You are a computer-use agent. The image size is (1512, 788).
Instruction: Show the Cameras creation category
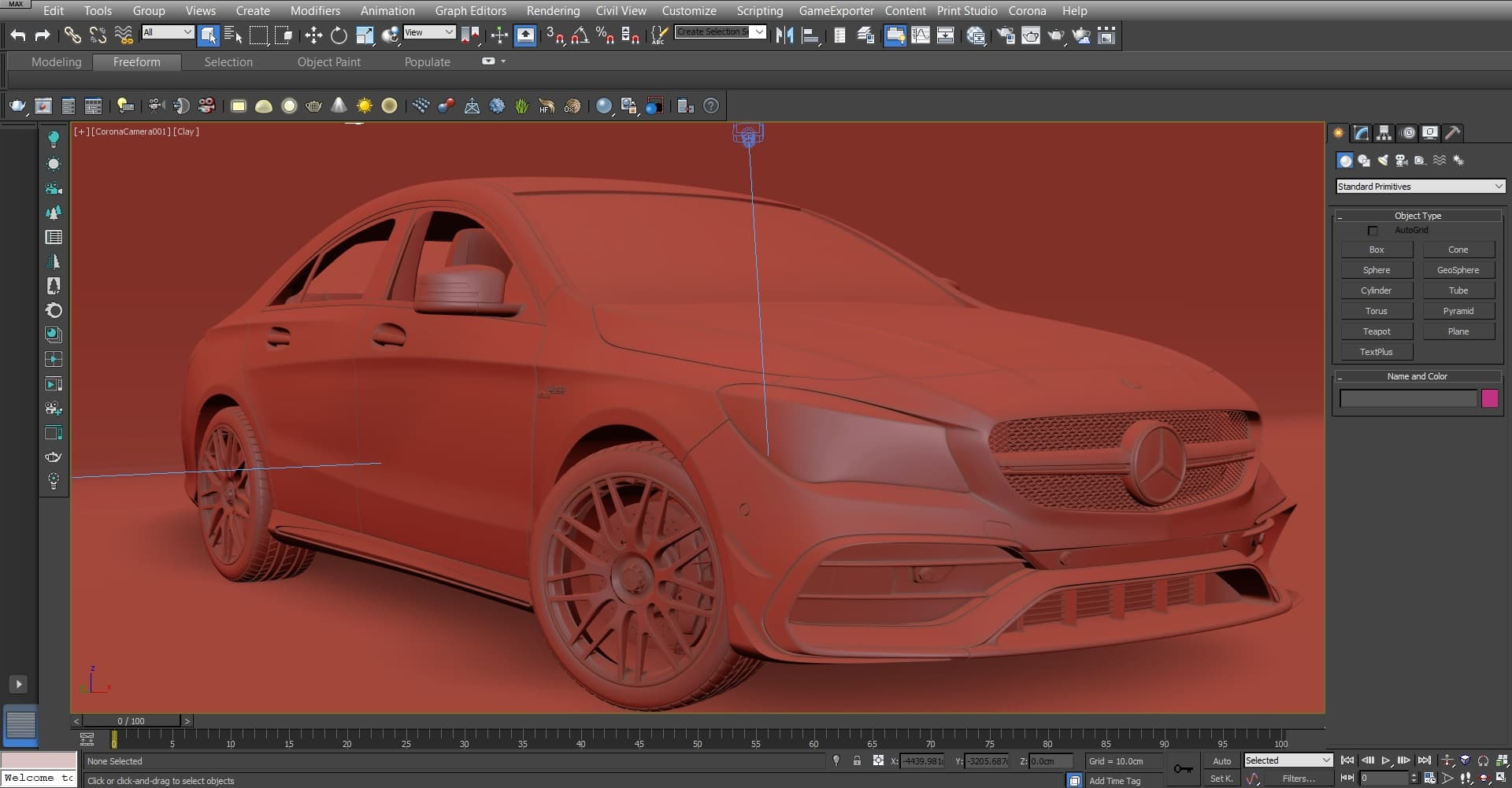coord(1402,160)
